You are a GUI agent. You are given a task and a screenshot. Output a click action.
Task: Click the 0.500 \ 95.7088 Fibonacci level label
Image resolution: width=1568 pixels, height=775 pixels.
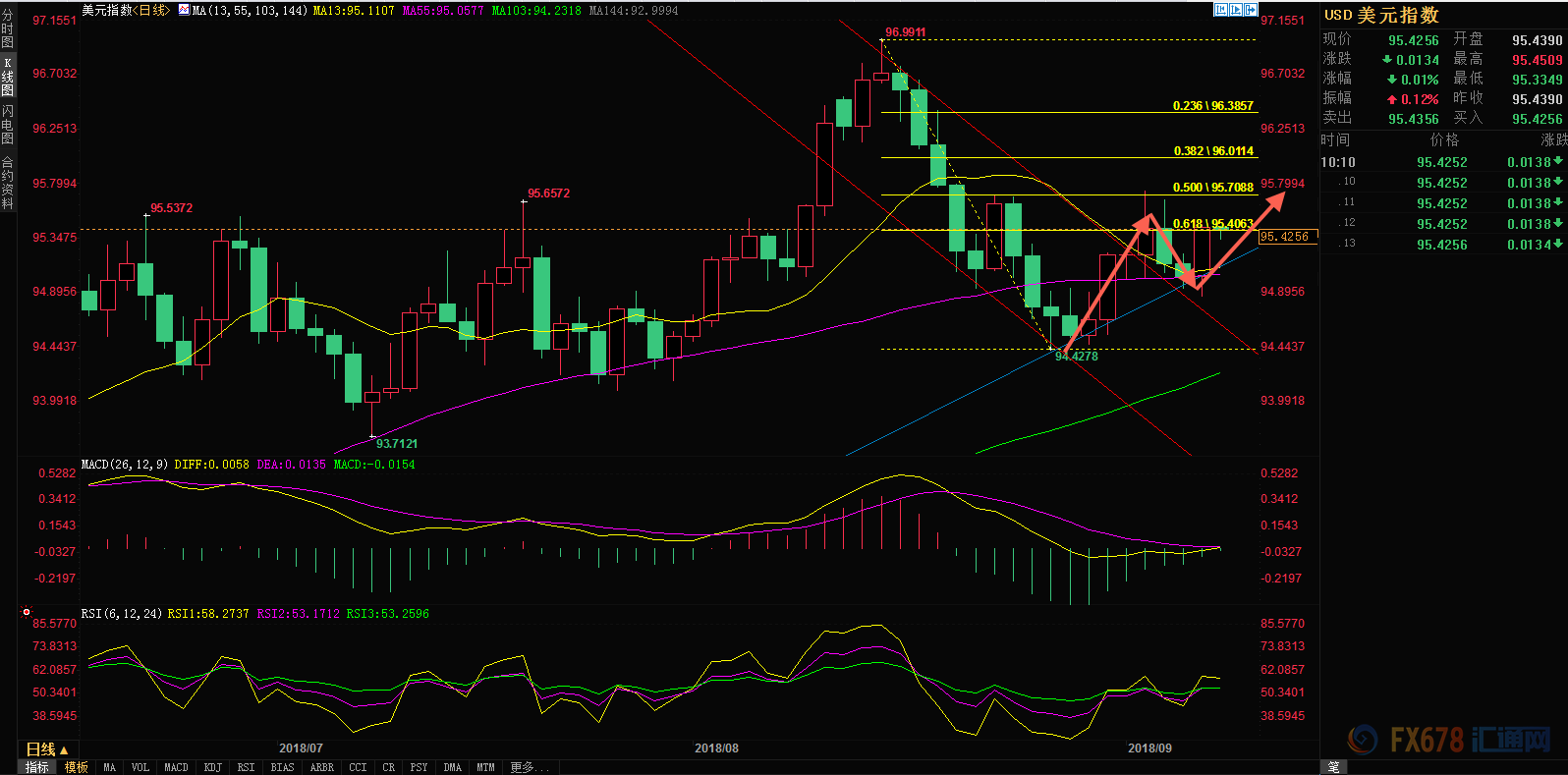pos(1213,187)
